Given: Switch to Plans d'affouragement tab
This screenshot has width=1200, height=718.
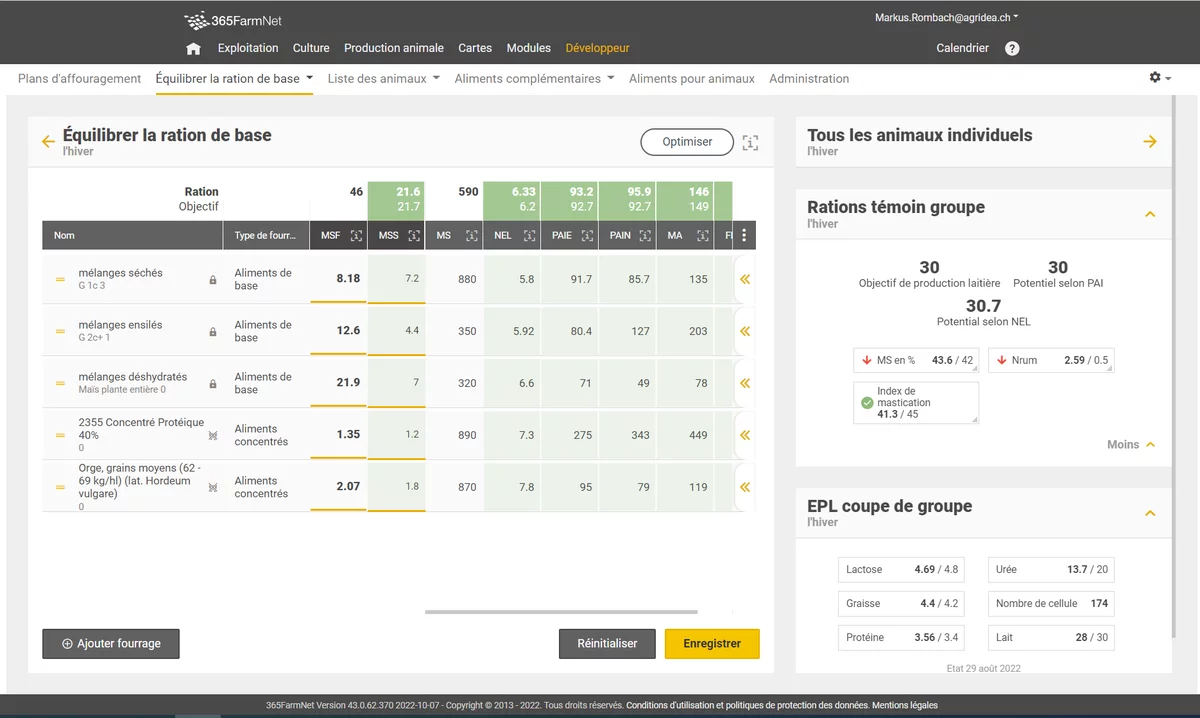Looking at the screenshot, I should tap(79, 78).
